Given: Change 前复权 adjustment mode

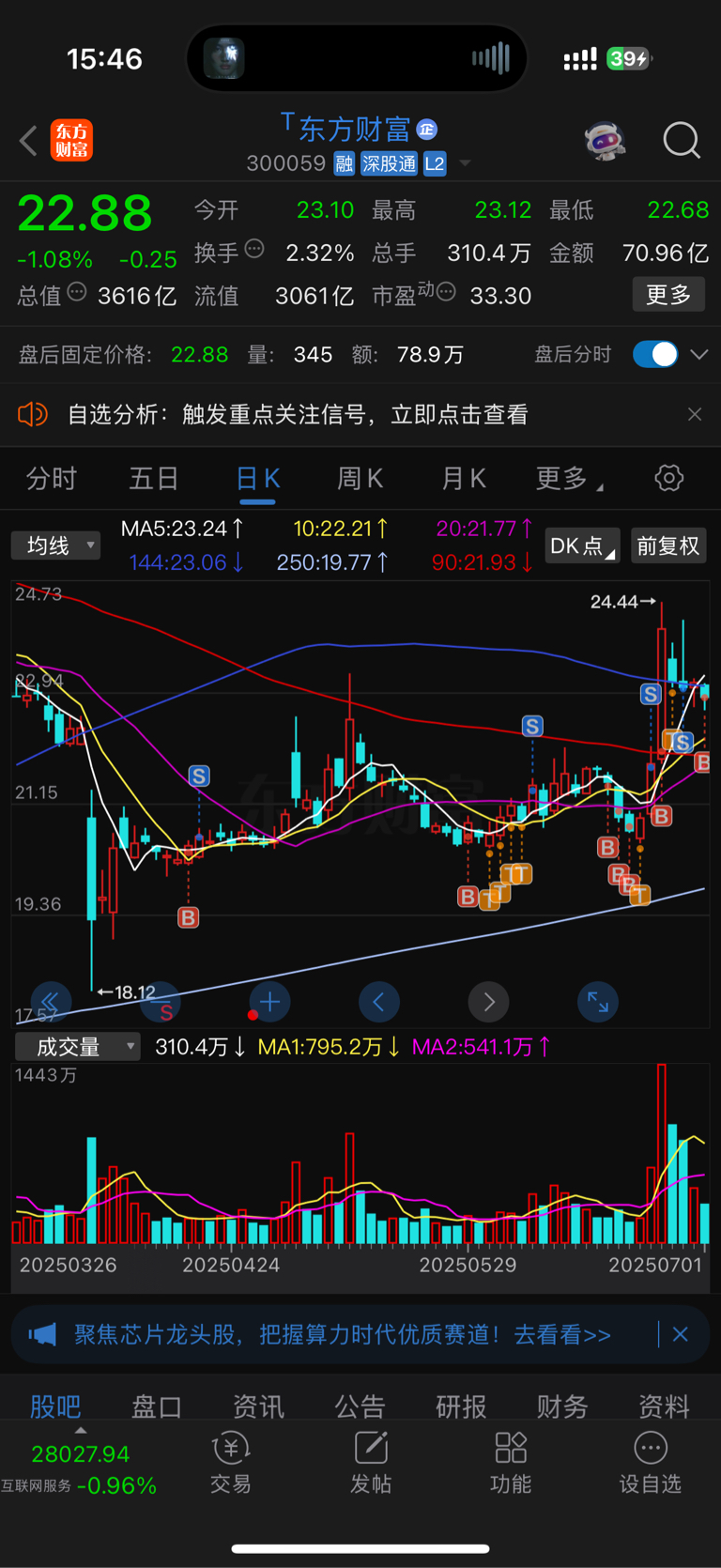Looking at the screenshot, I should click(x=668, y=546).
